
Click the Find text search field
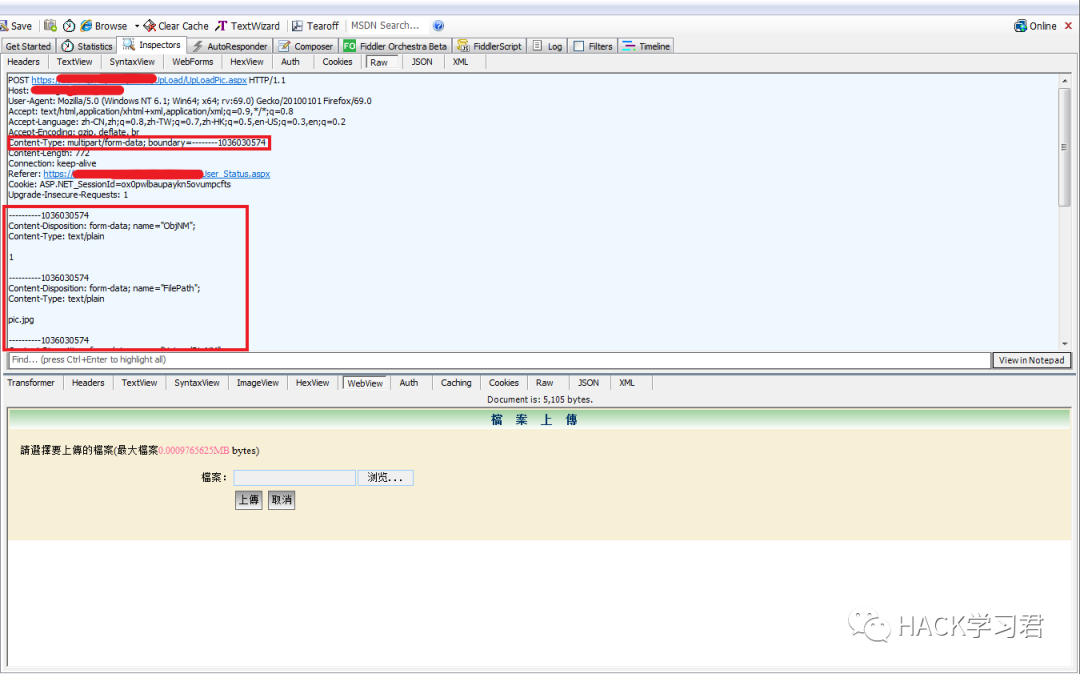[x=499, y=360]
